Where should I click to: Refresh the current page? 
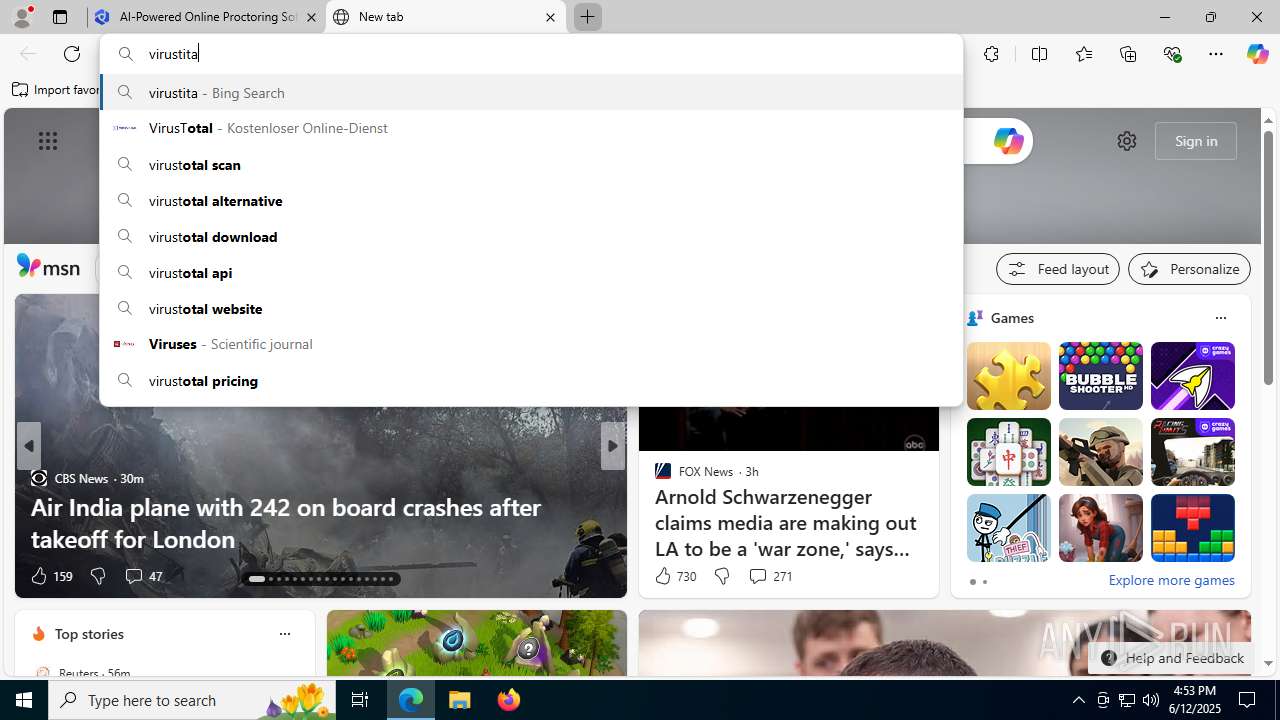tap(72, 54)
